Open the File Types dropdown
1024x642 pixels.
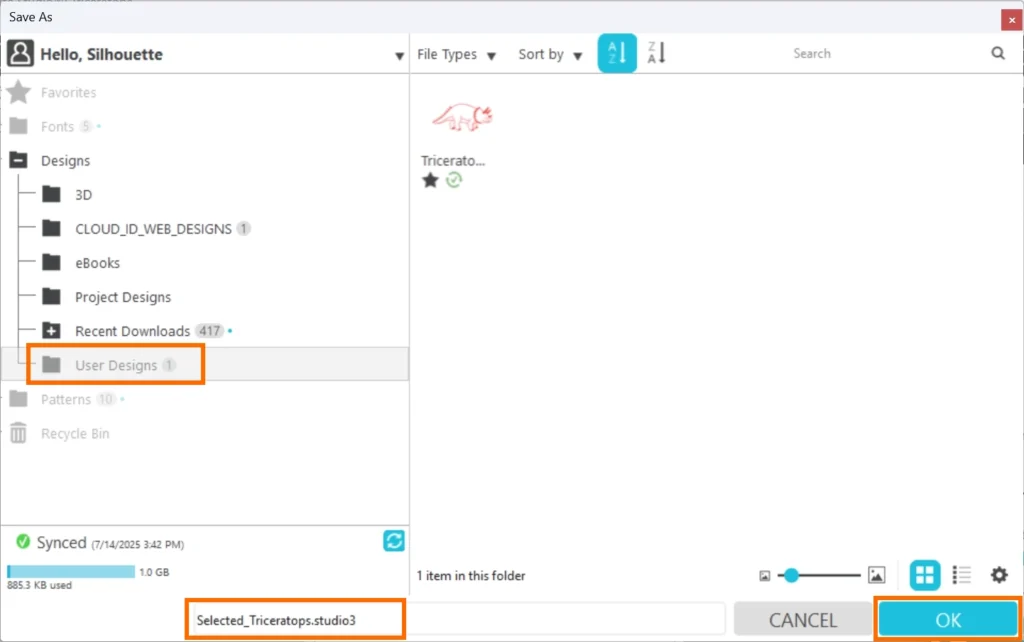pos(456,55)
